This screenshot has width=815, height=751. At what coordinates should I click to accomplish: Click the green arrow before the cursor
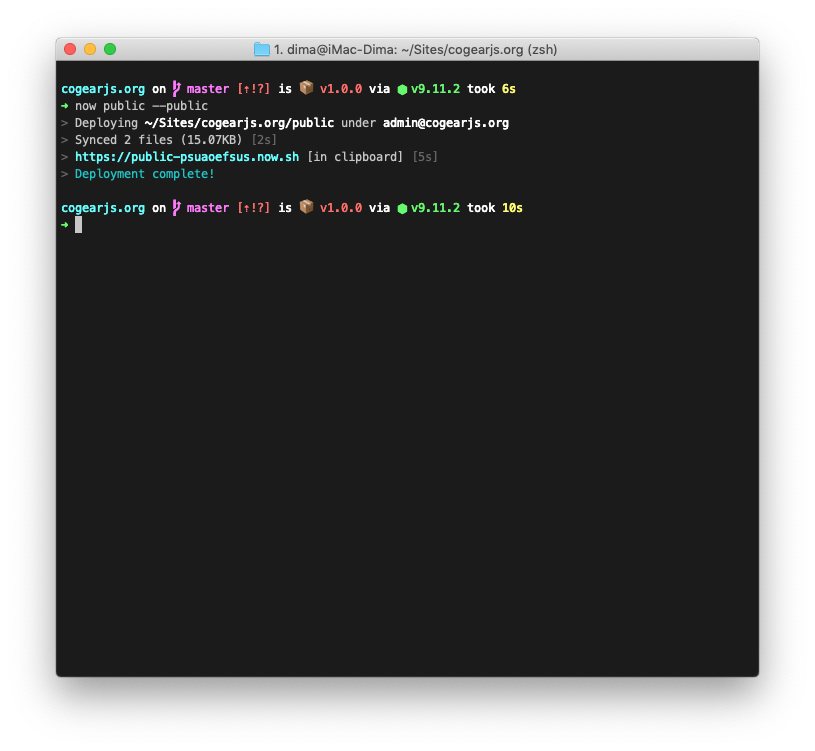coord(64,225)
